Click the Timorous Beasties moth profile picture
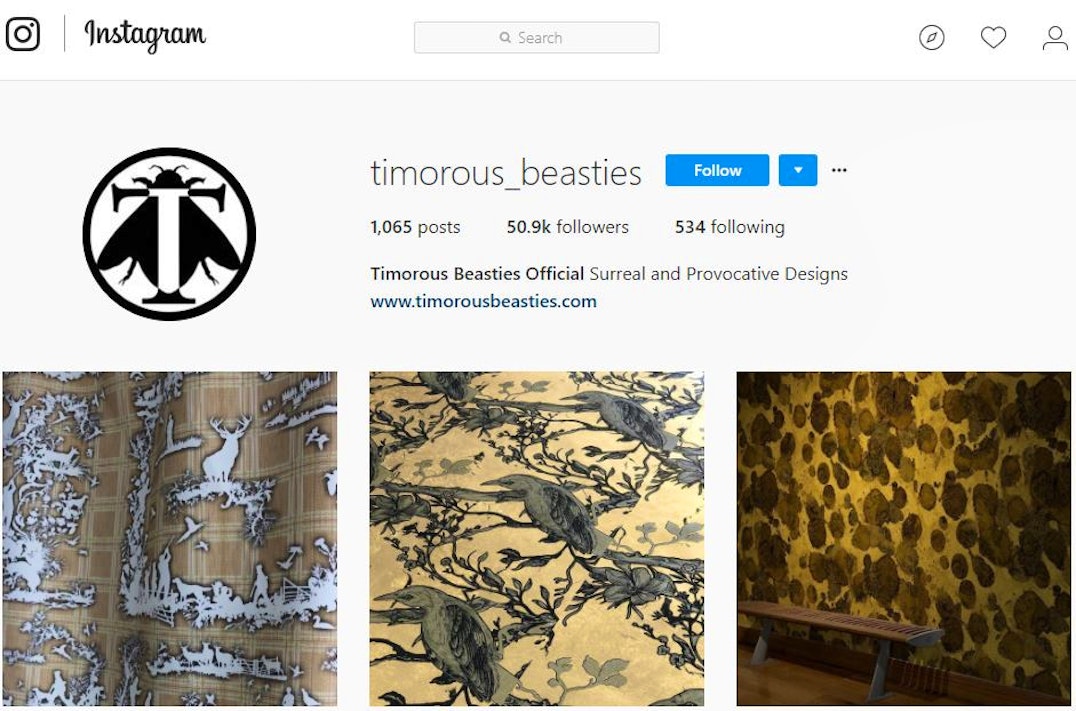Image resolution: width=1076 pixels, height=711 pixels. point(169,234)
